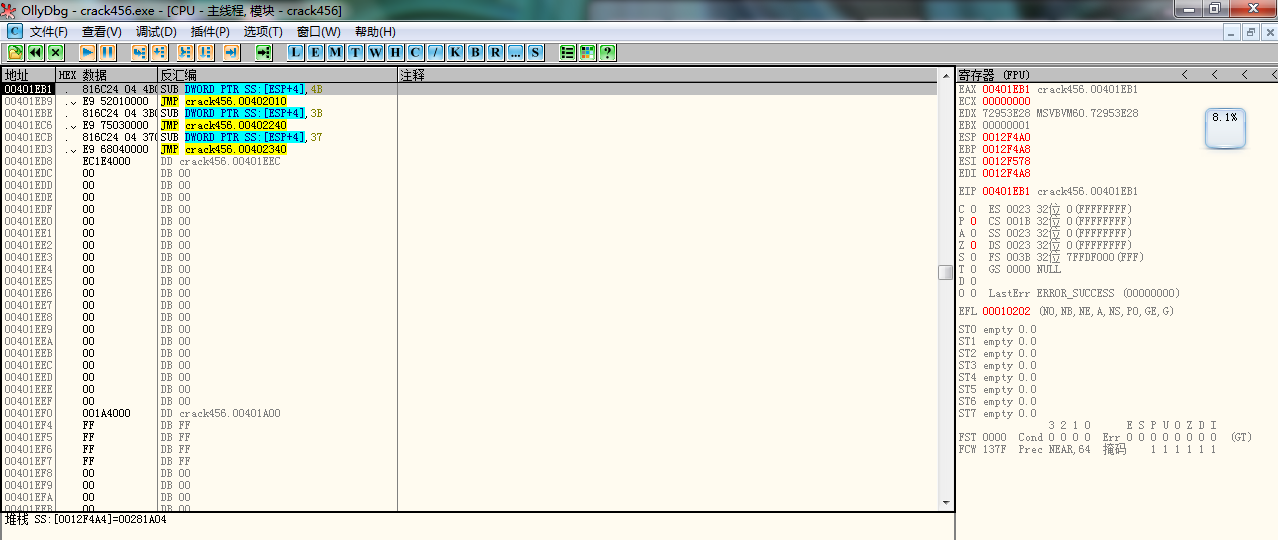This screenshot has height=540, width=1278.
Task: Open Run trace with ... button
Action: 516,52
